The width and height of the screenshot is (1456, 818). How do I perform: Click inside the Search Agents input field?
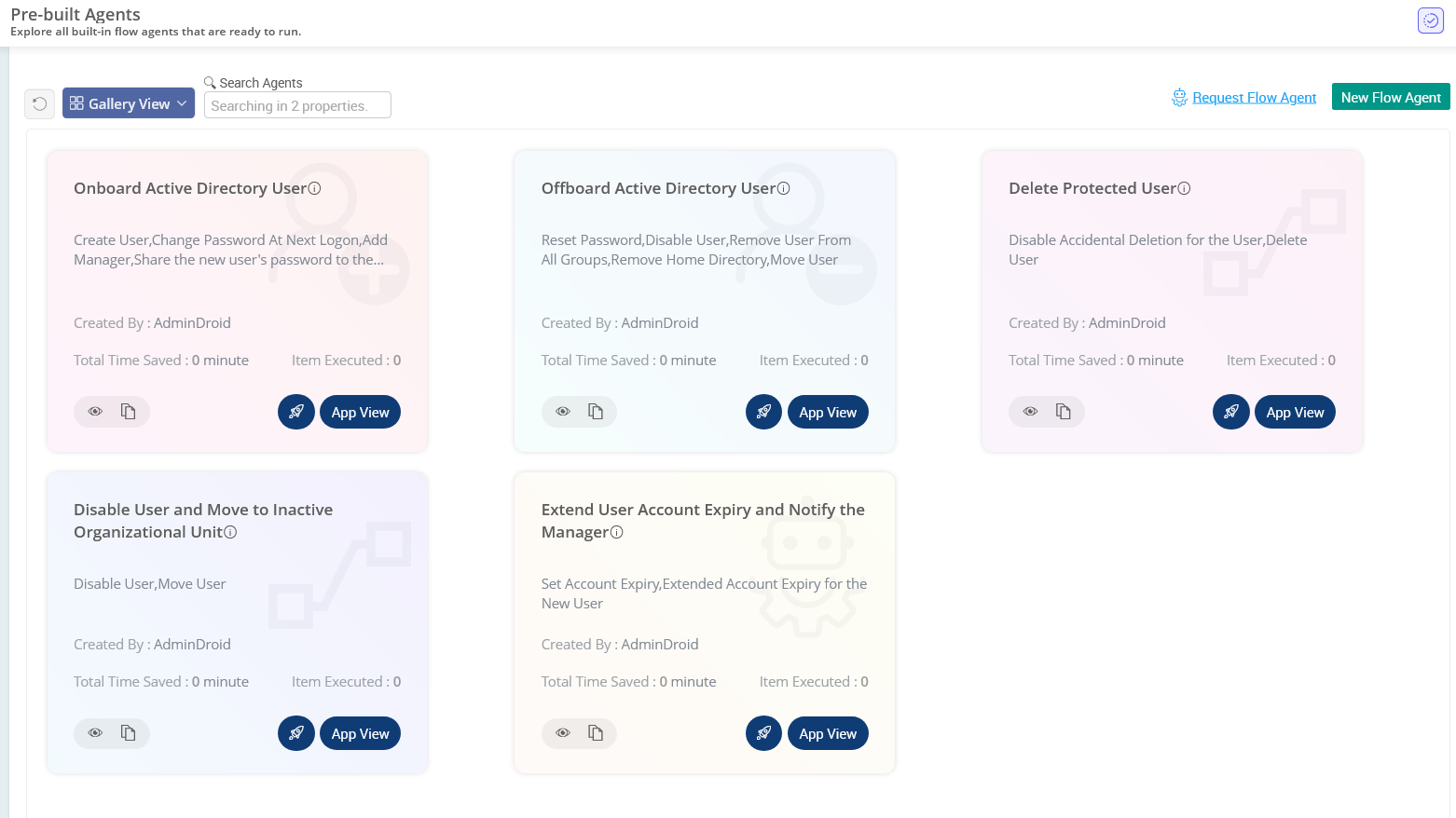coord(296,104)
